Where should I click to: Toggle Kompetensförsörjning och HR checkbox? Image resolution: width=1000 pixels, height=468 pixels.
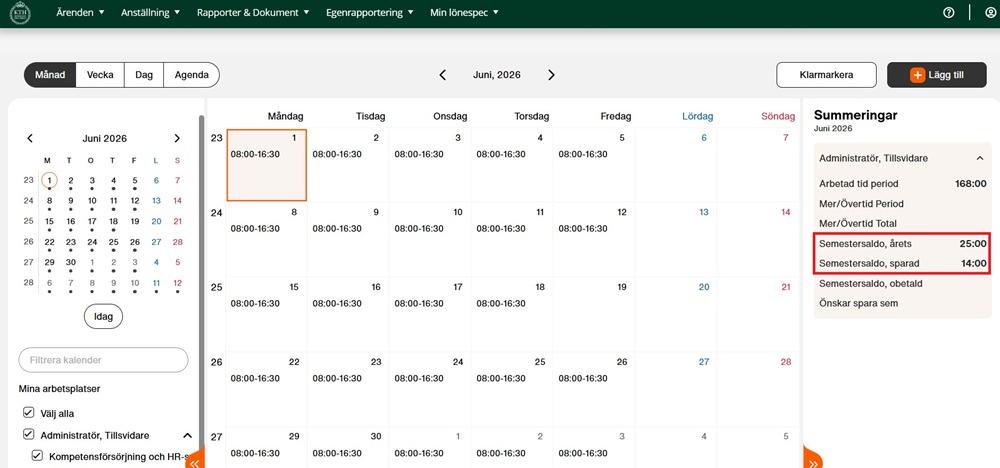coord(37,456)
